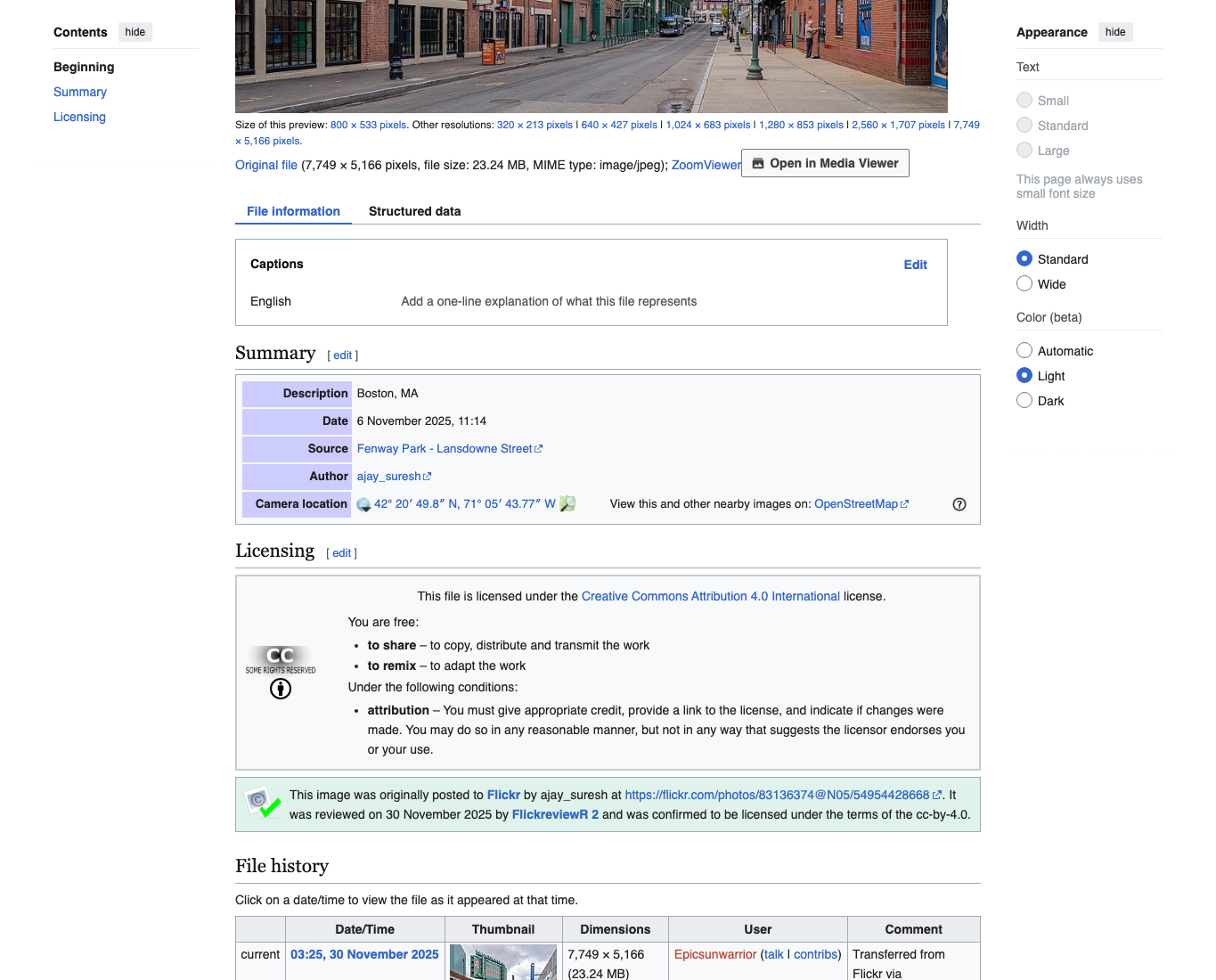Image resolution: width=1216 pixels, height=980 pixels.
Task: Hide the Contents sidebar
Action: tap(135, 32)
